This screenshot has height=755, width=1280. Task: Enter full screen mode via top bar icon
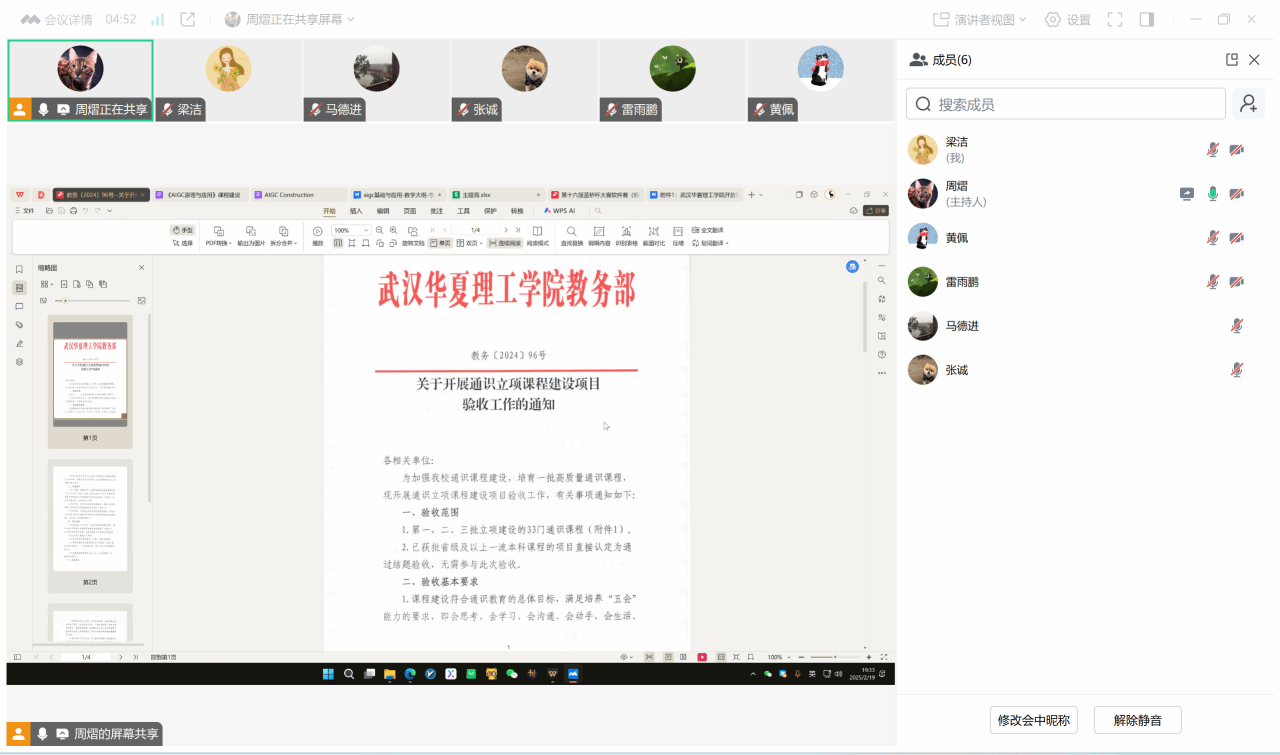[x=1115, y=20]
